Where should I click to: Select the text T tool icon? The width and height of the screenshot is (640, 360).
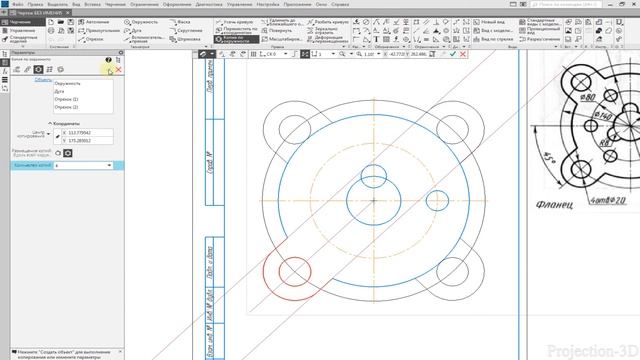click(376, 39)
